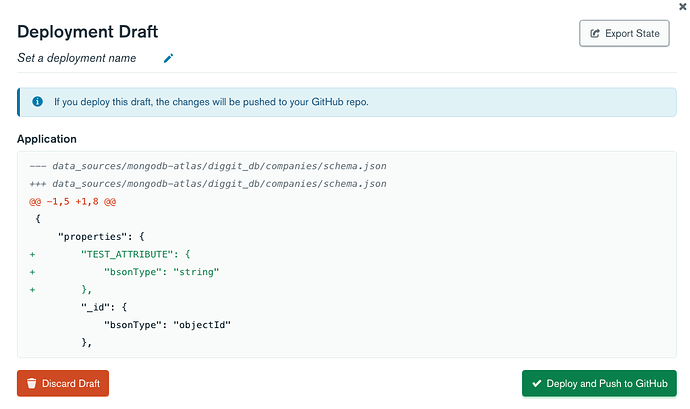Click the added closing brace line after "string"
690x409 pixels.
(x=86, y=289)
